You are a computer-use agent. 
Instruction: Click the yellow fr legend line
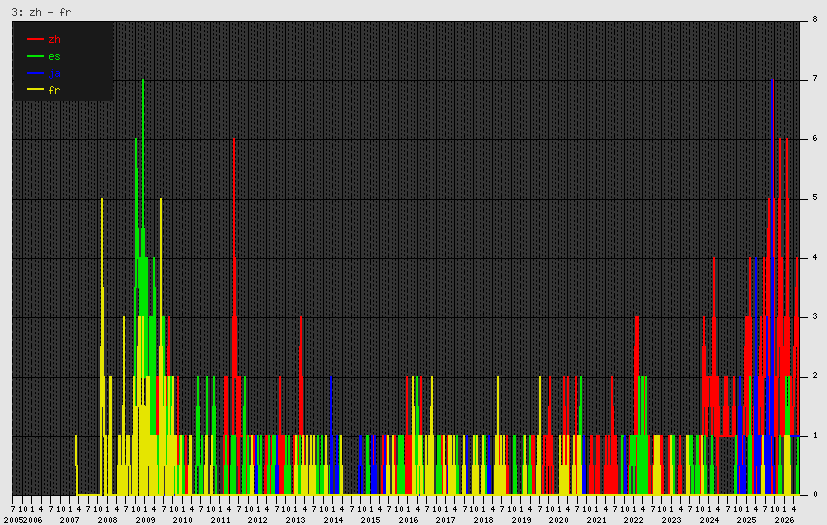[35, 90]
